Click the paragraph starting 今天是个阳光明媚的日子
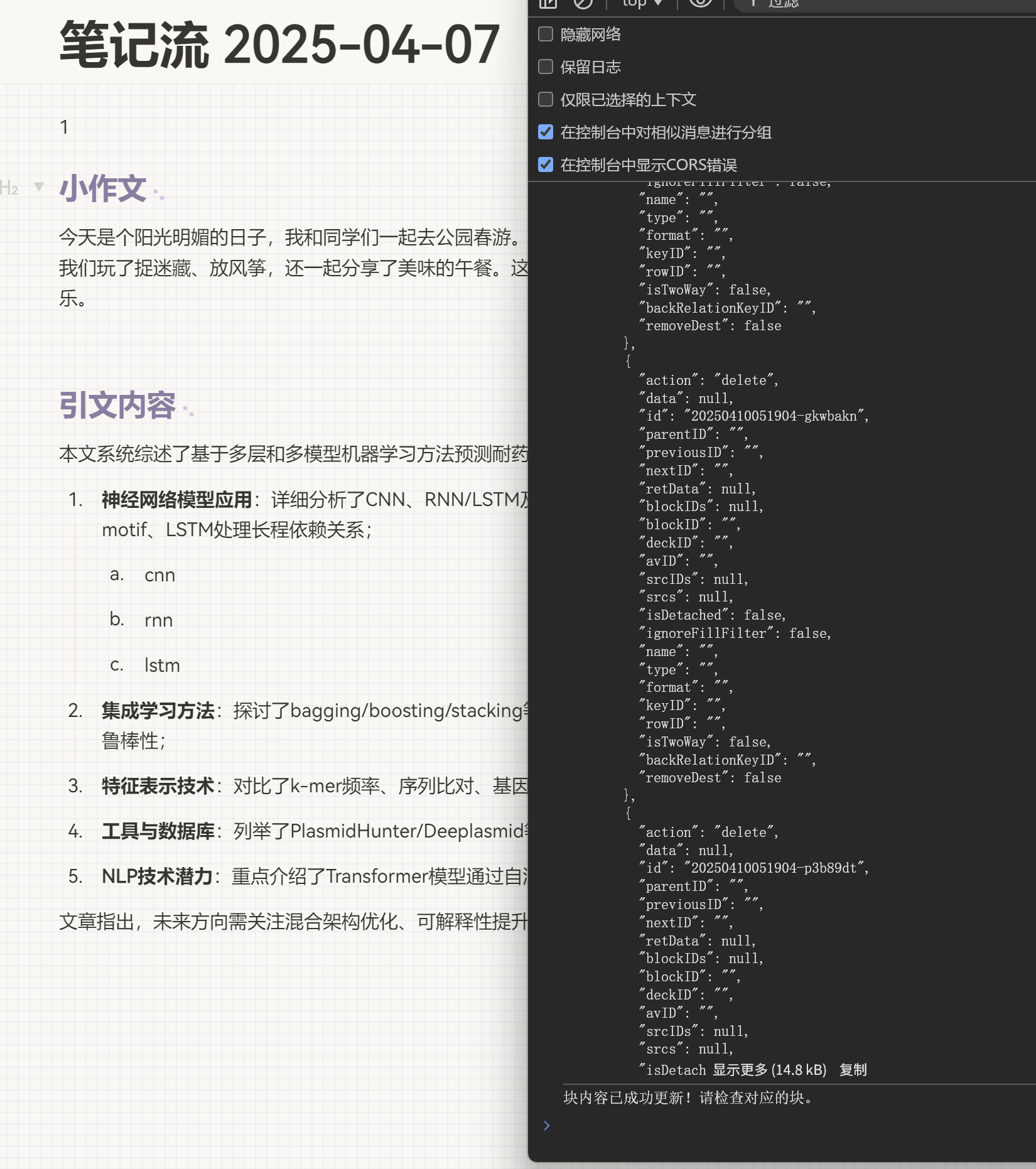The width and height of the screenshot is (1036, 1169). tap(294, 268)
